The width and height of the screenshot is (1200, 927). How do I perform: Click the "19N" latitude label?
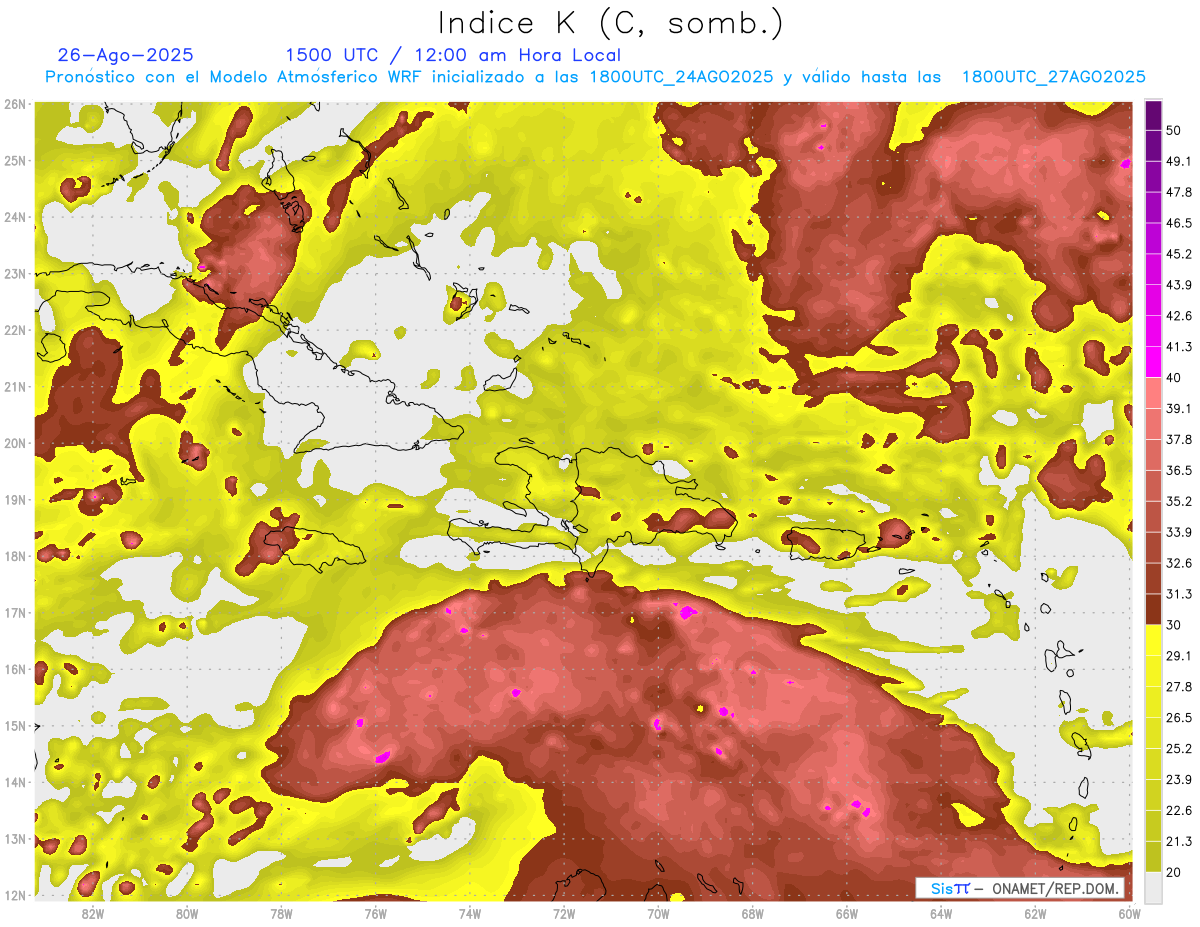[15, 500]
